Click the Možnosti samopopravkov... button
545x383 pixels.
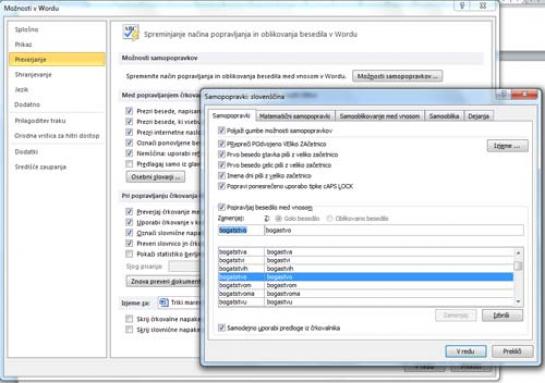397,76
